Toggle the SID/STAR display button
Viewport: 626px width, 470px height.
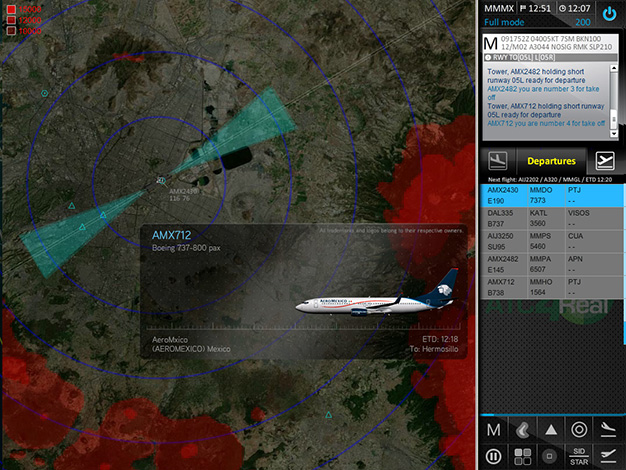coord(579,456)
